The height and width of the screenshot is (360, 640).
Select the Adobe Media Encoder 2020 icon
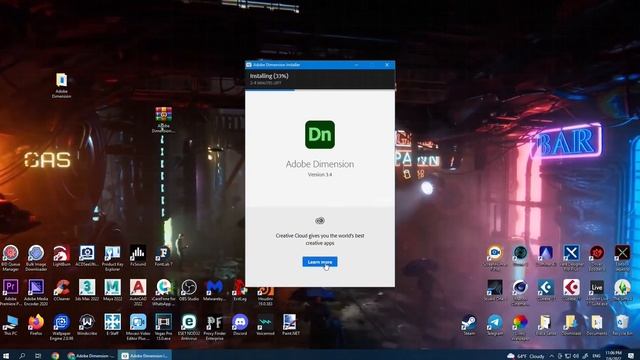(x=36, y=293)
